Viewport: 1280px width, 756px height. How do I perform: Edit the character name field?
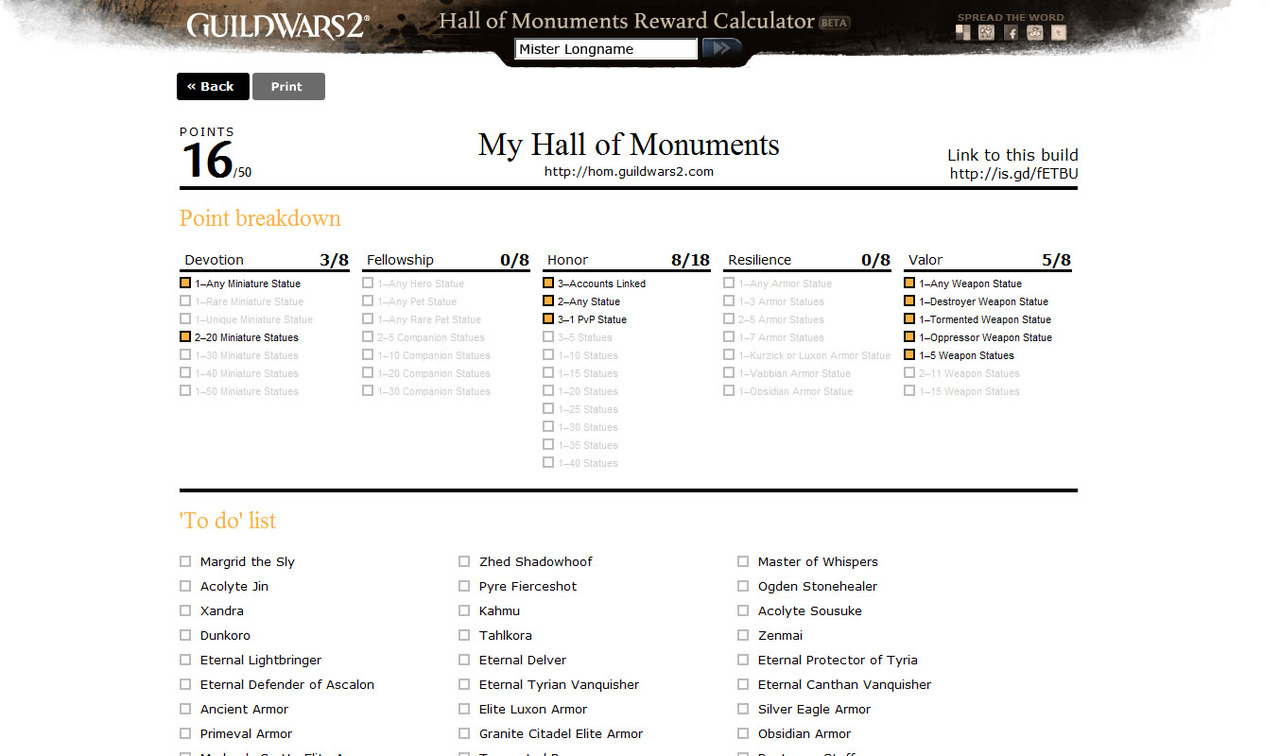point(606,49)
